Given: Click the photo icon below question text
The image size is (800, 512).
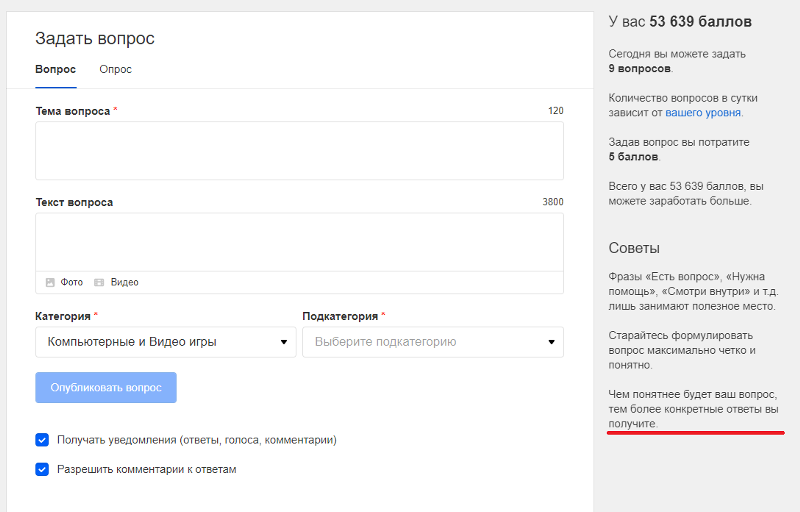Looking at the screenshot, I should coord(51,282).
